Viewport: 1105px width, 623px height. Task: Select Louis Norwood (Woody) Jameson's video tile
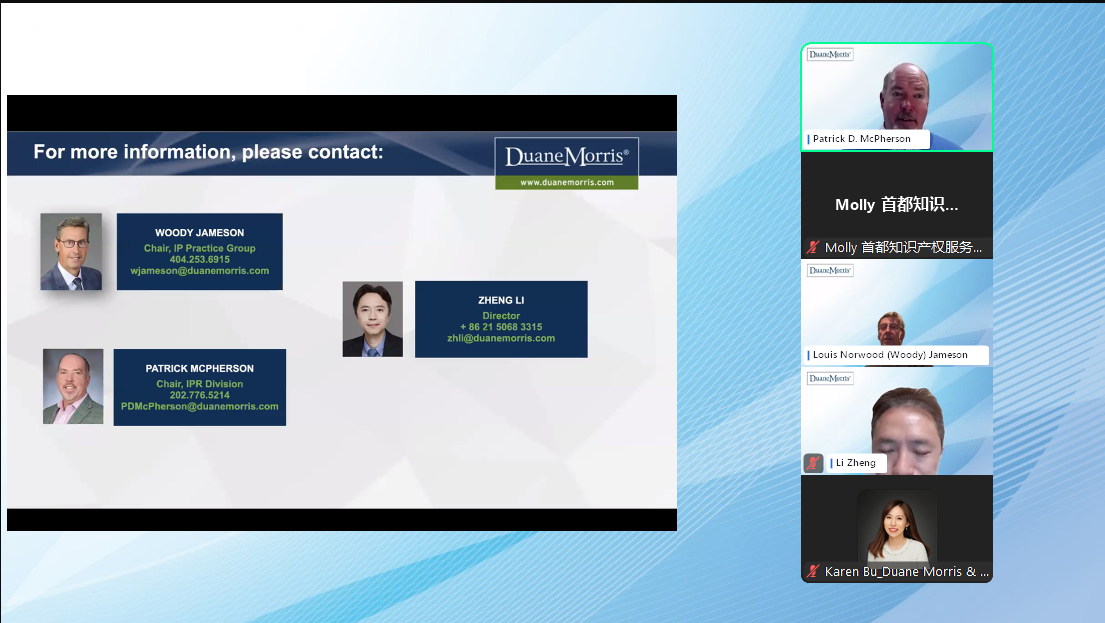click(896, 313)
